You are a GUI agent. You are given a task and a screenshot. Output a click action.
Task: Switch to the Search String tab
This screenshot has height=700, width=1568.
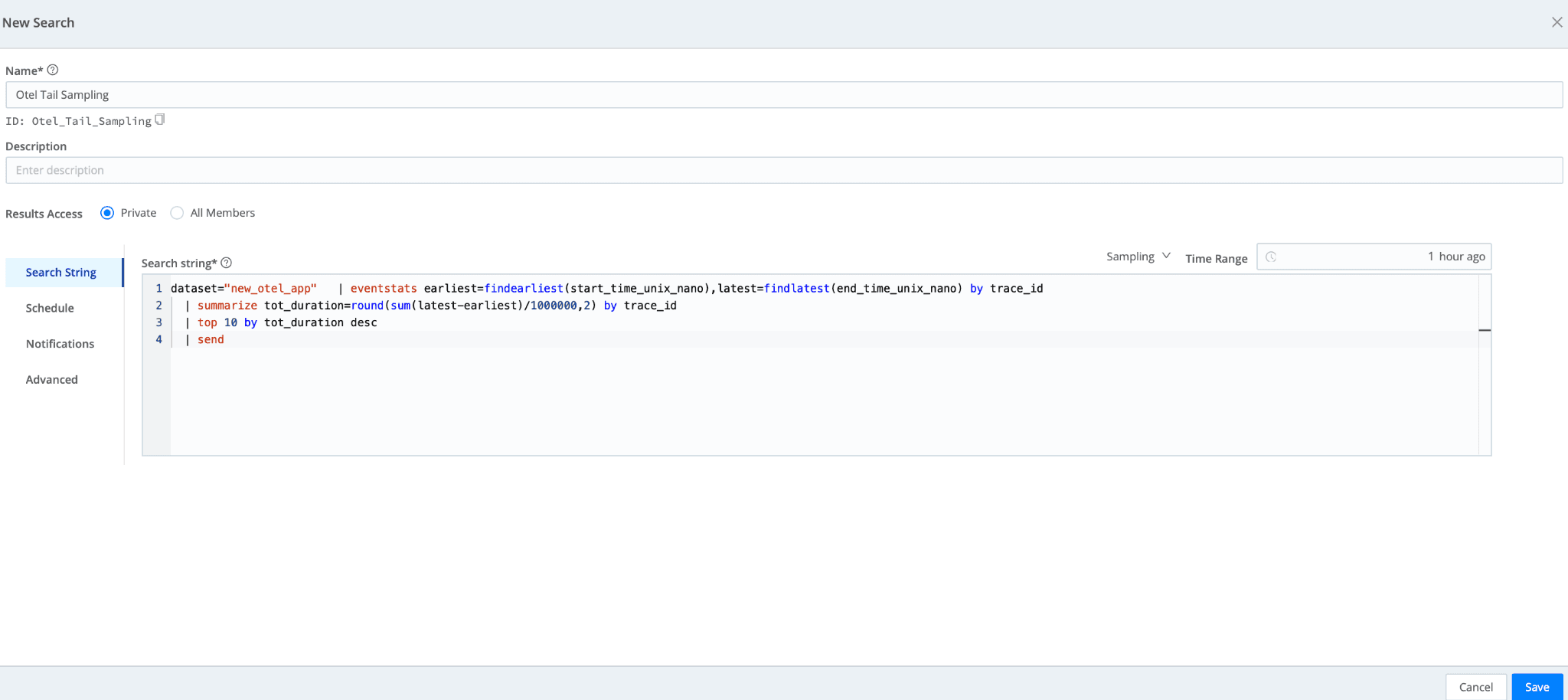tap(61, 273)
